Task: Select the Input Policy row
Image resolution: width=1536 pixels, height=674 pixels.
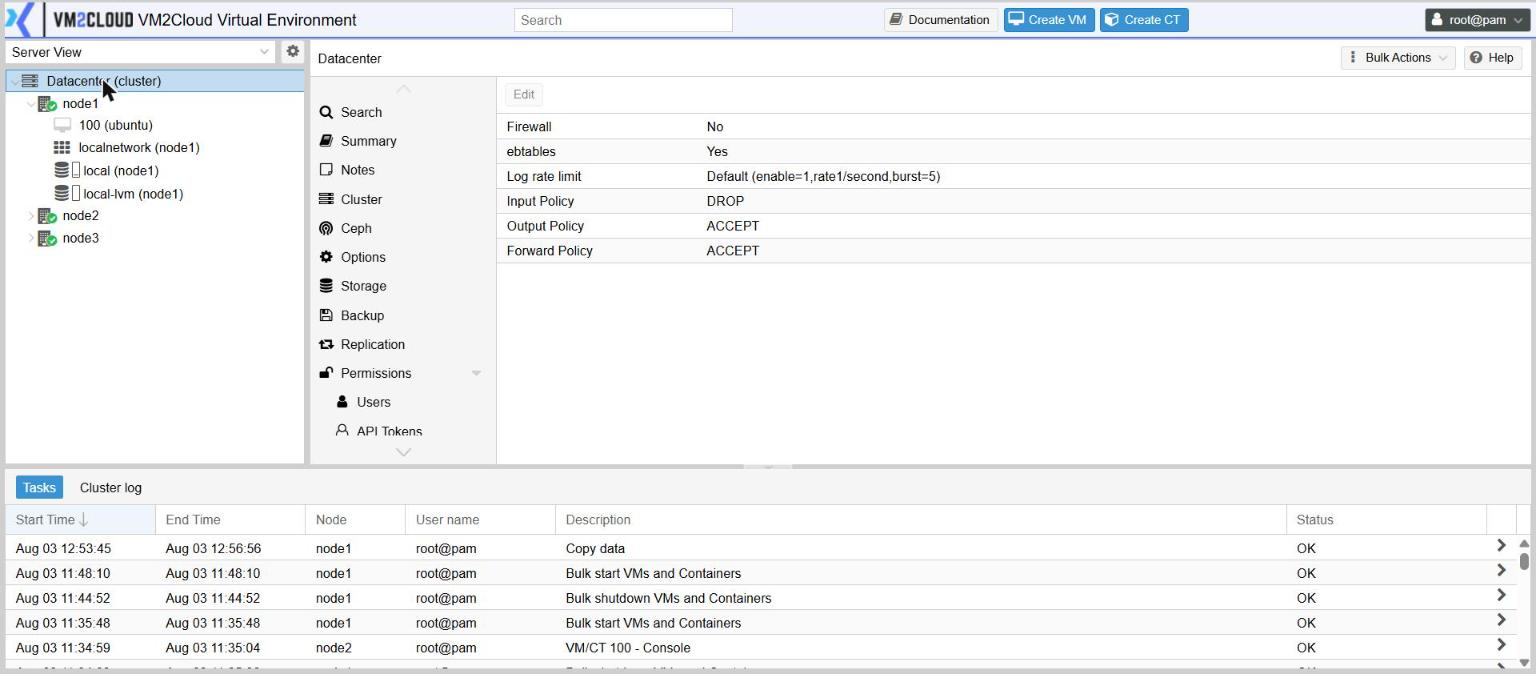Action: click(1013, 201)
